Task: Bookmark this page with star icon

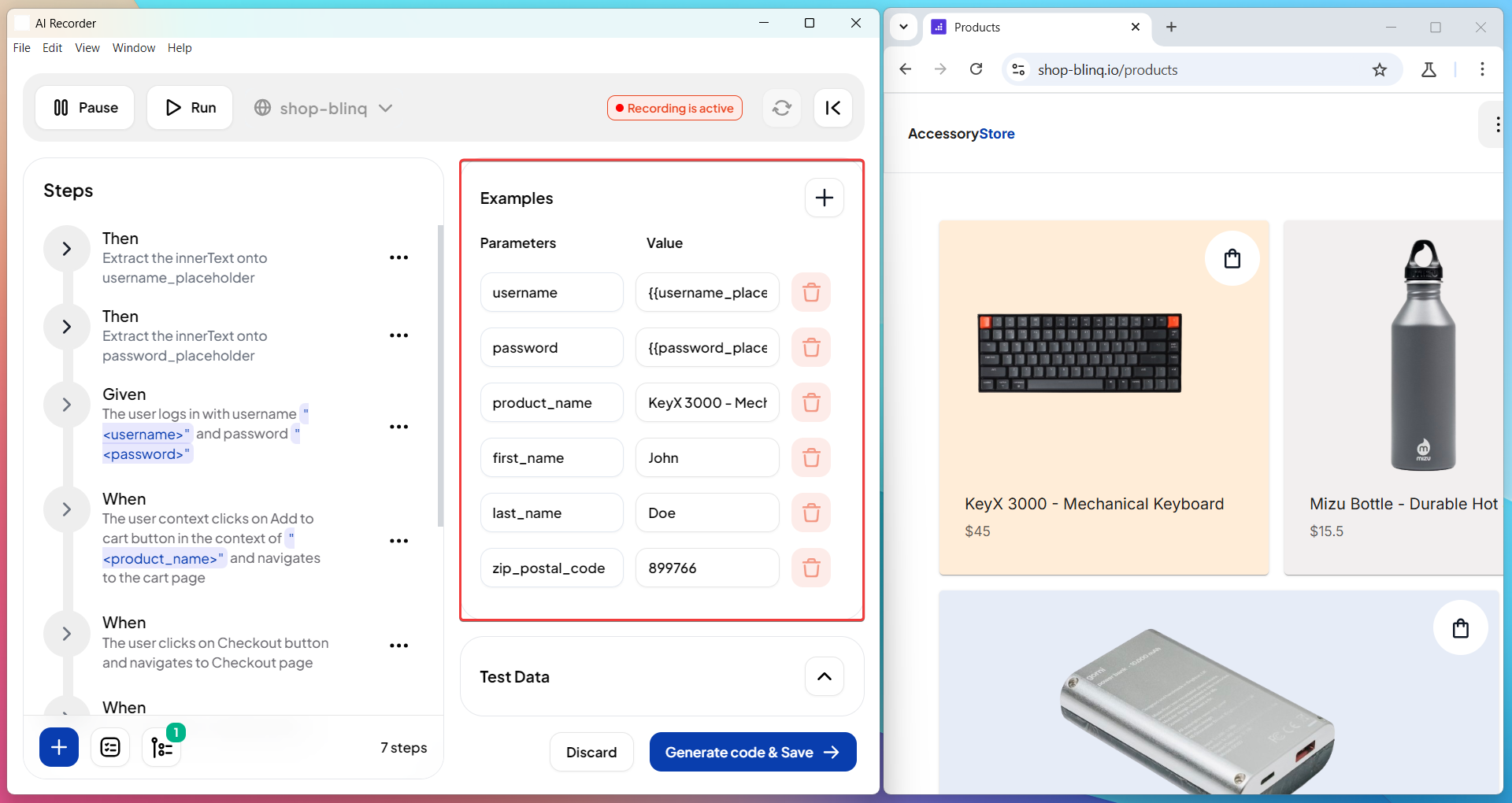Action: (1379, 70)
